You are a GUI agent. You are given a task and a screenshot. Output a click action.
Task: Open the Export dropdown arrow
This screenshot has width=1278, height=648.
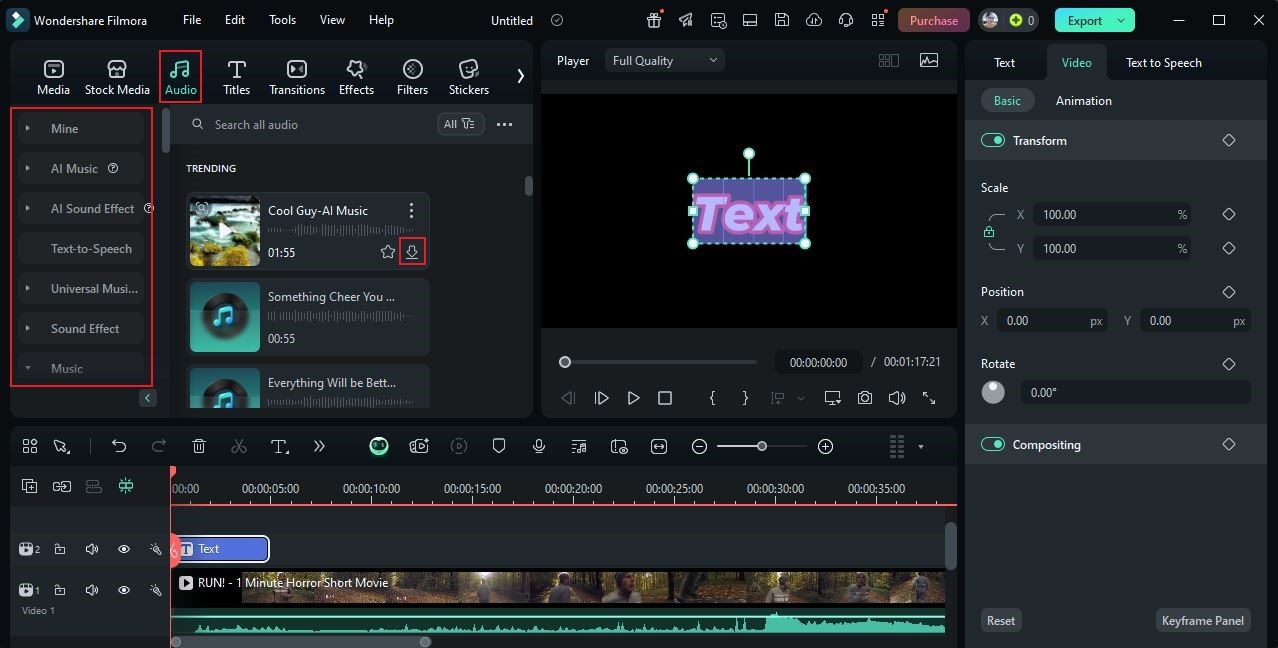[x=1122, y=20]
